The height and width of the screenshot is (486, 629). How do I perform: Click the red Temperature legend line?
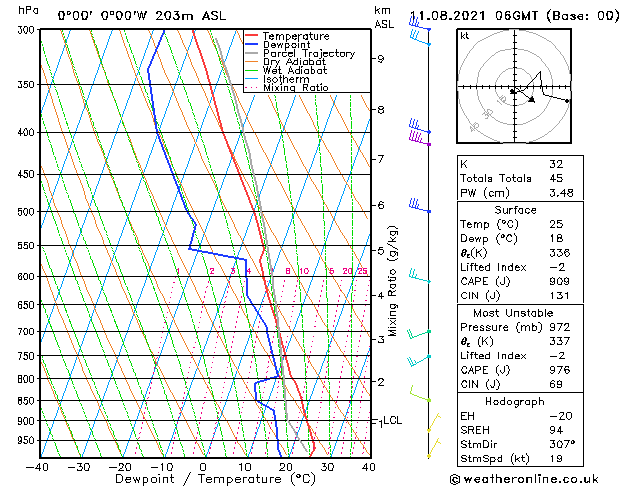coord(251,36)
